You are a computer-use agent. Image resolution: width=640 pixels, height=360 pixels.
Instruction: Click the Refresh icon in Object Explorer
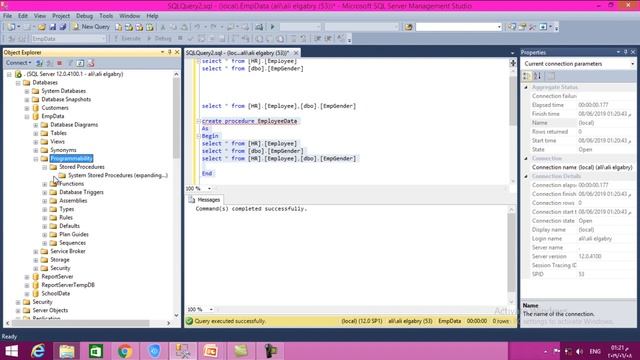80,63
